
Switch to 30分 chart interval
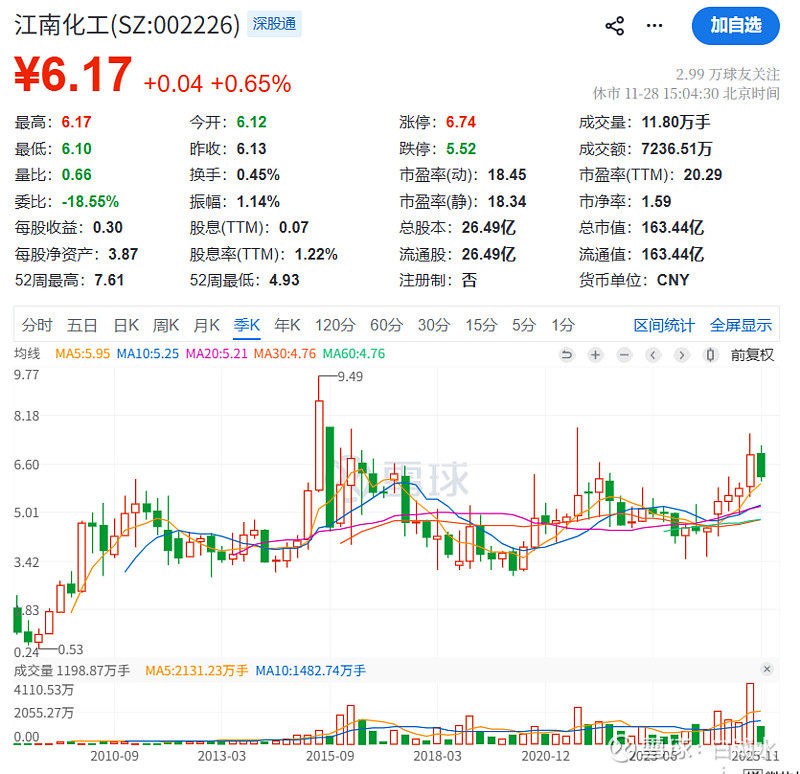pos(434,325)
